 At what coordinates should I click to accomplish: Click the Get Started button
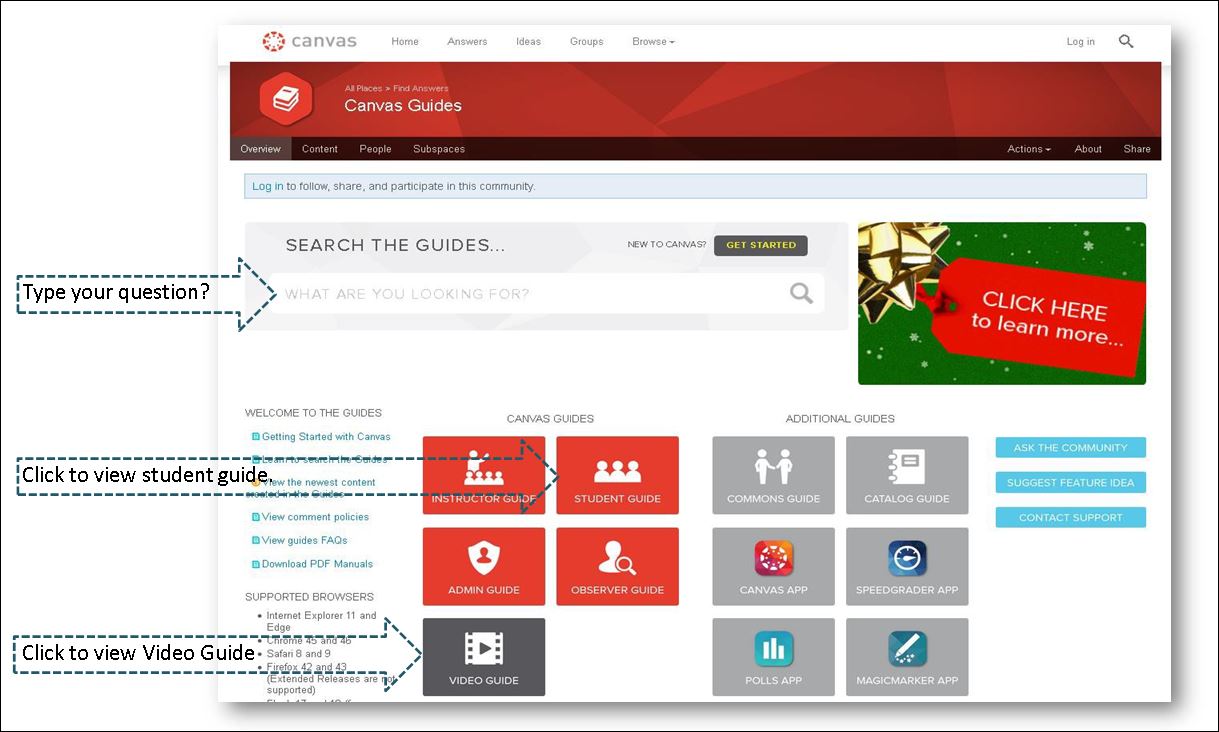point(761,245)
